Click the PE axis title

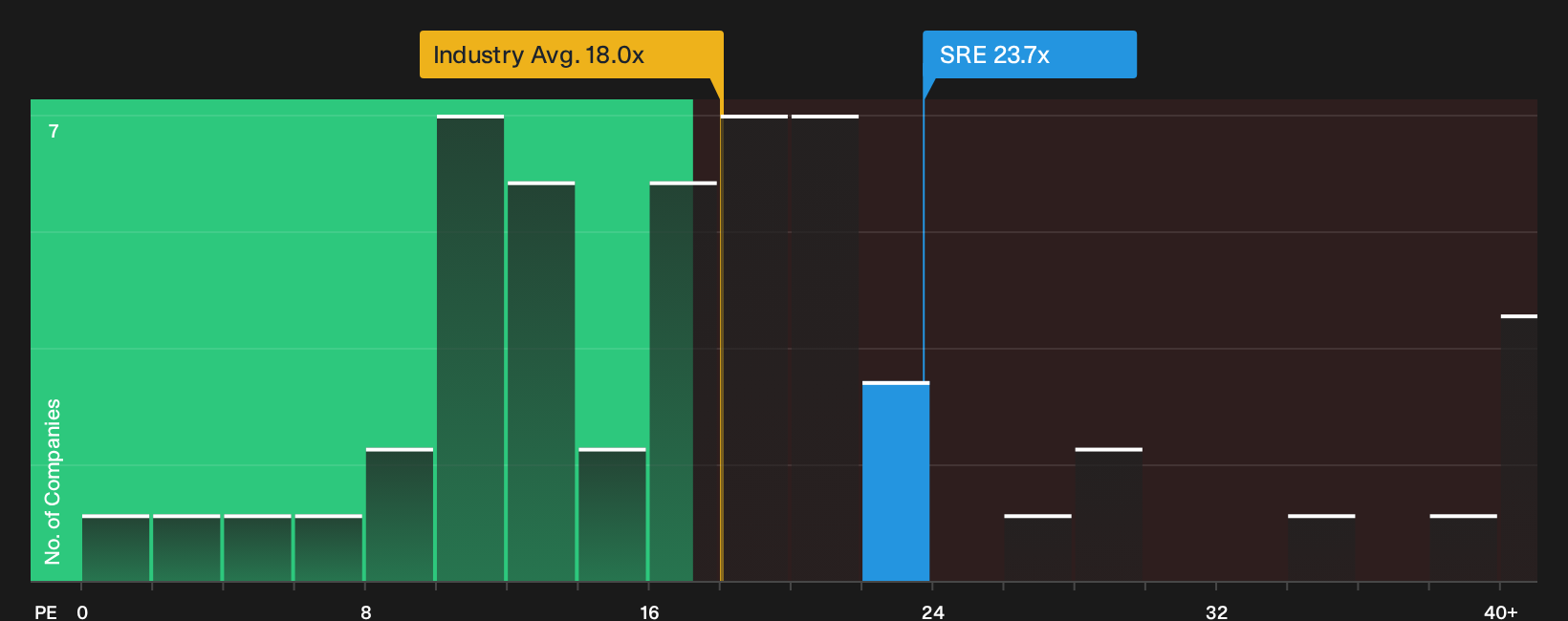click(x=46, y=611)
